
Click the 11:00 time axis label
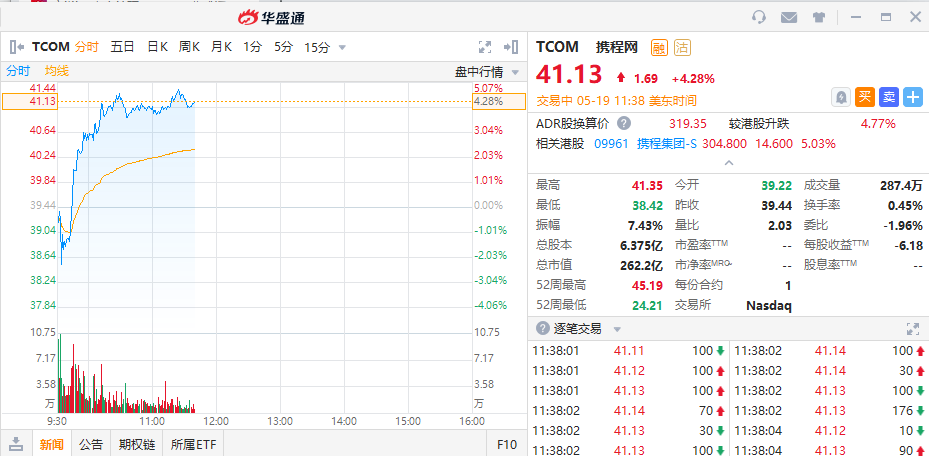click(x=152, y=422)
